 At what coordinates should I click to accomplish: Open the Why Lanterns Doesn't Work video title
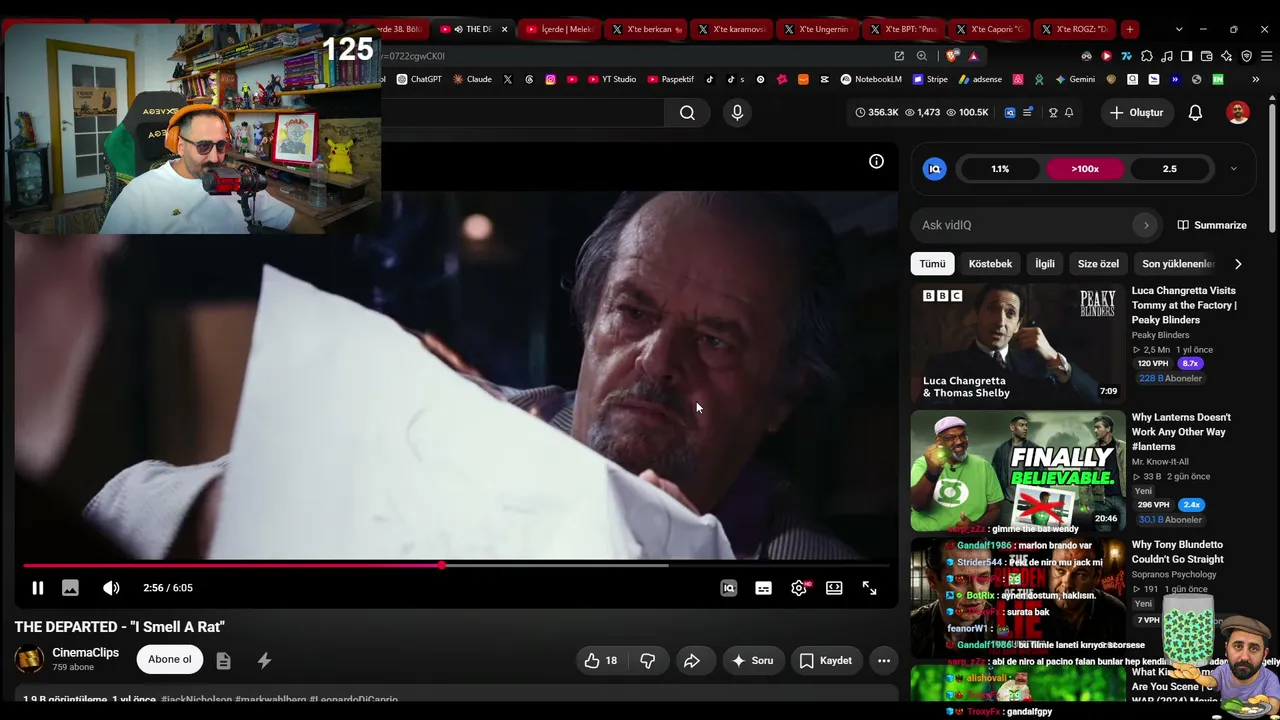(x=1181, y=432)
